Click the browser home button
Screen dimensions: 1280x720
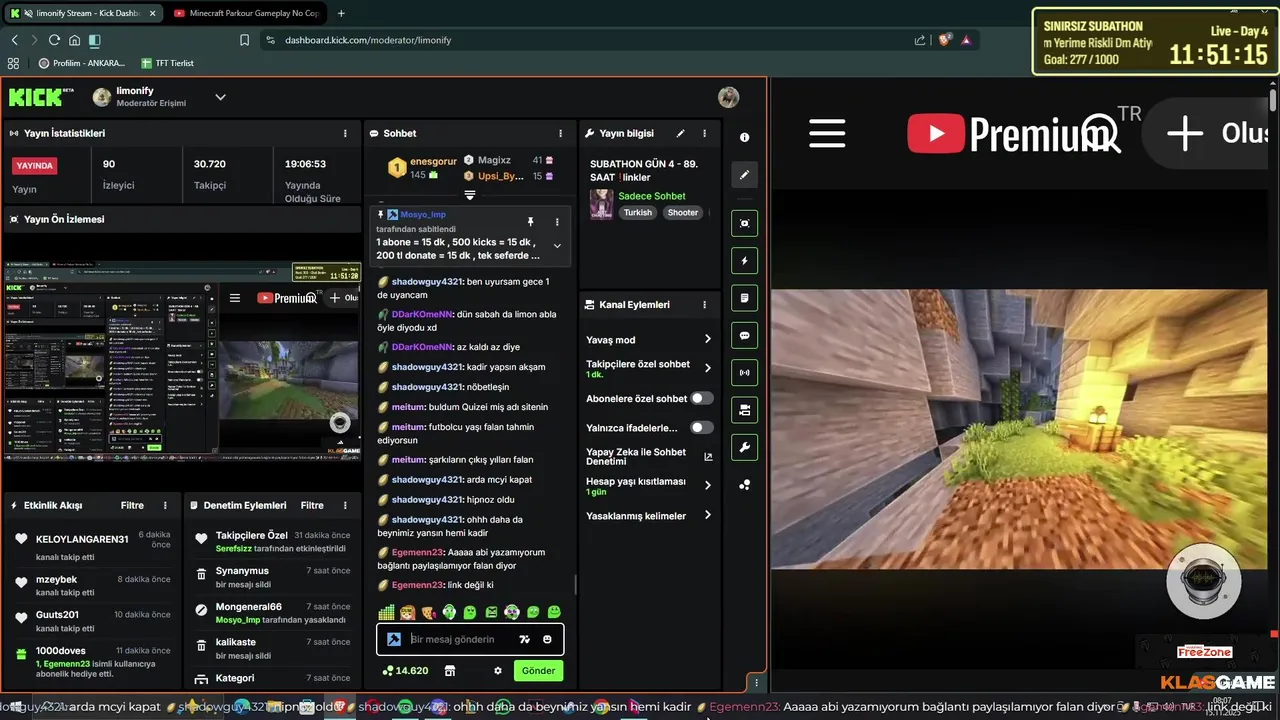(x=74, y=40)
